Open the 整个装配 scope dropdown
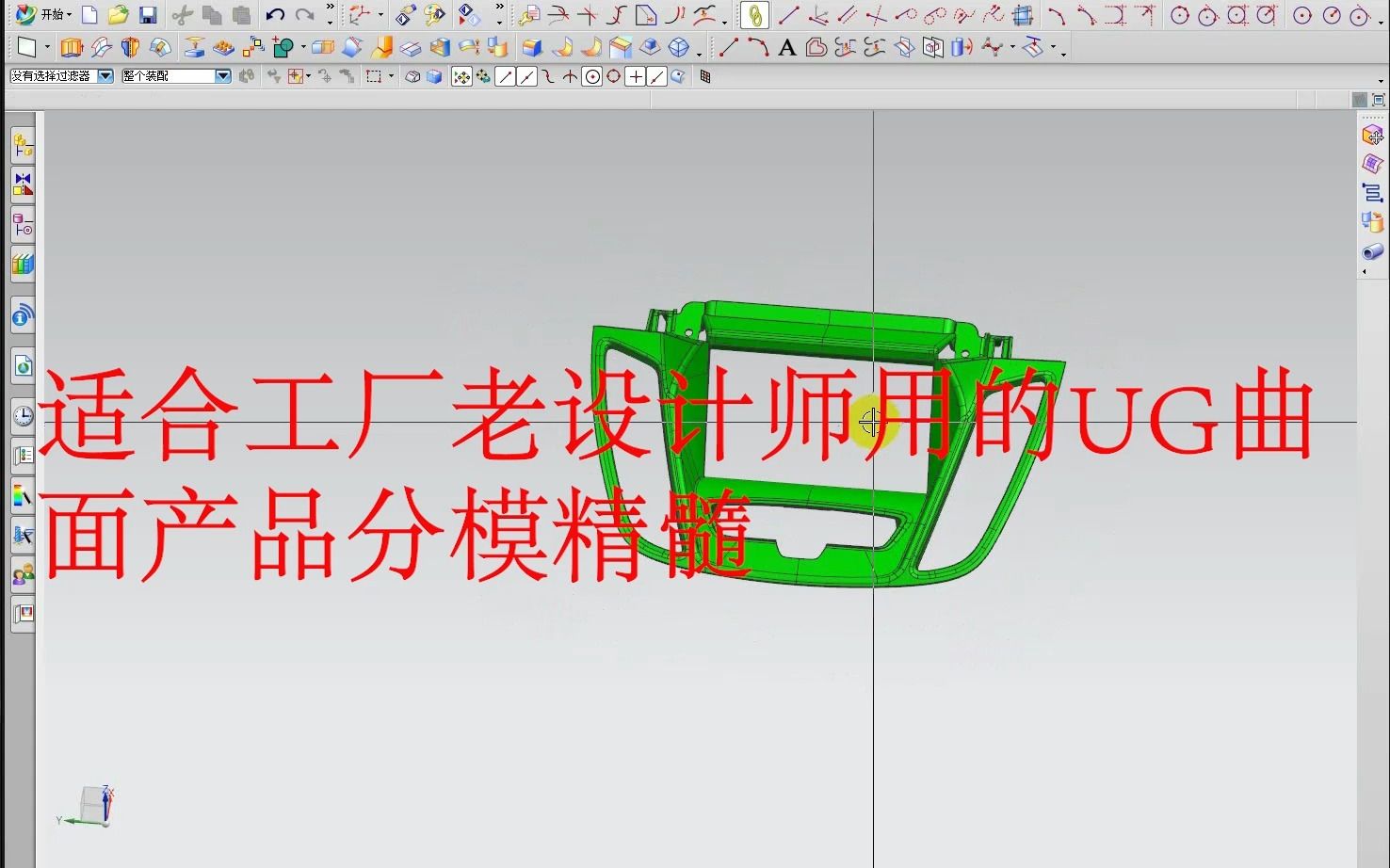The image size is (1390, 868). (x=223, y=75)
